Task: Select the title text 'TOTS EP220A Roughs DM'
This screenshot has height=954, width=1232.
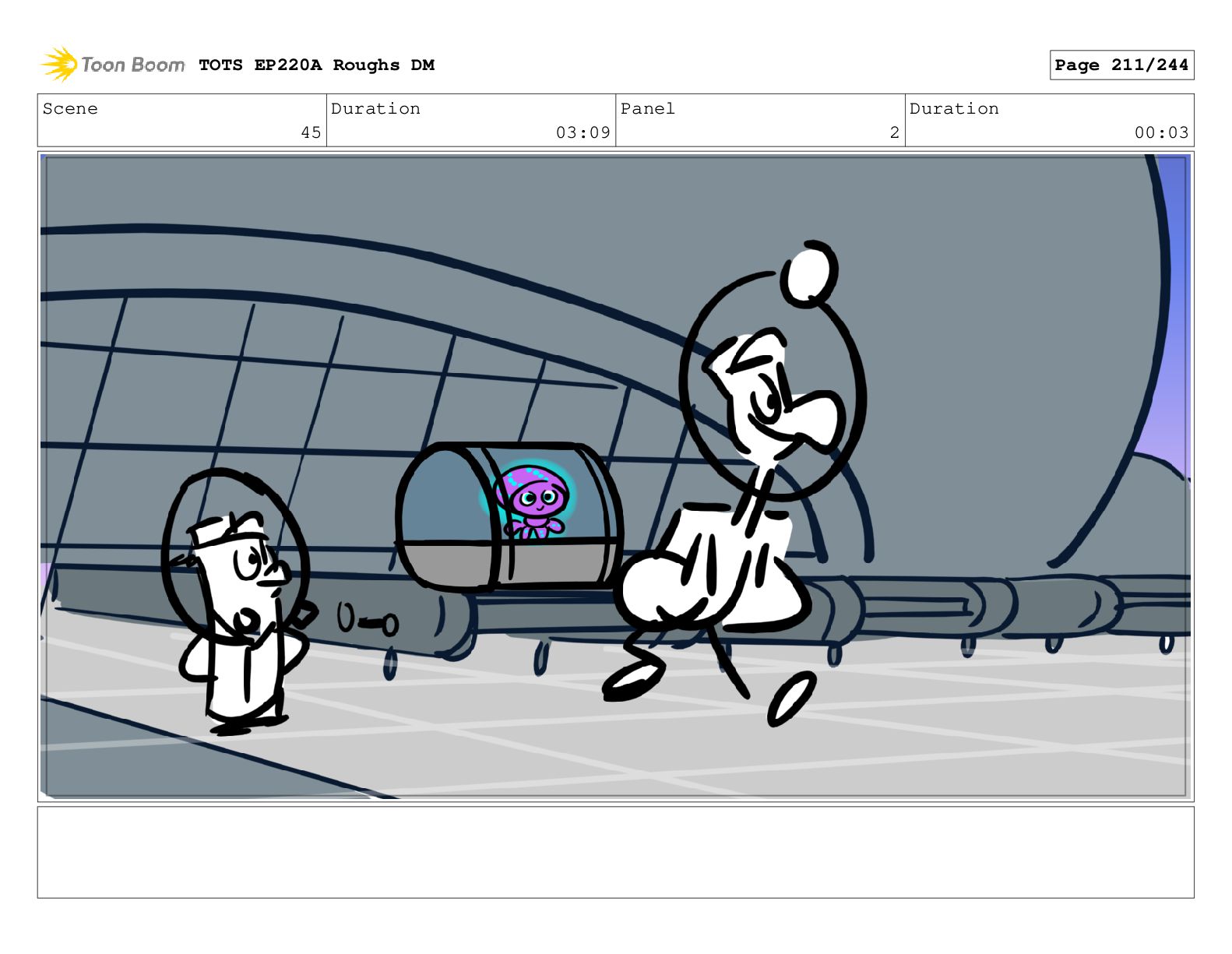Action: coord(316,65)
